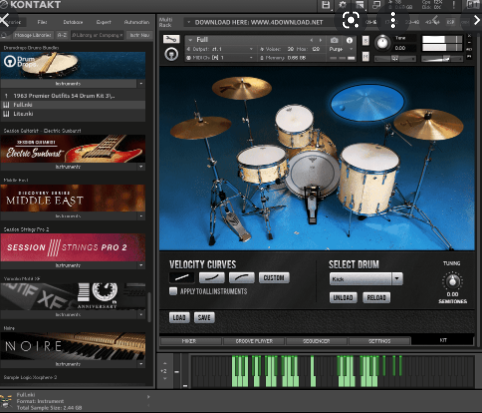Click the workspace layout icon beside the gear
The image size is (482, 413).
[360, 5]
